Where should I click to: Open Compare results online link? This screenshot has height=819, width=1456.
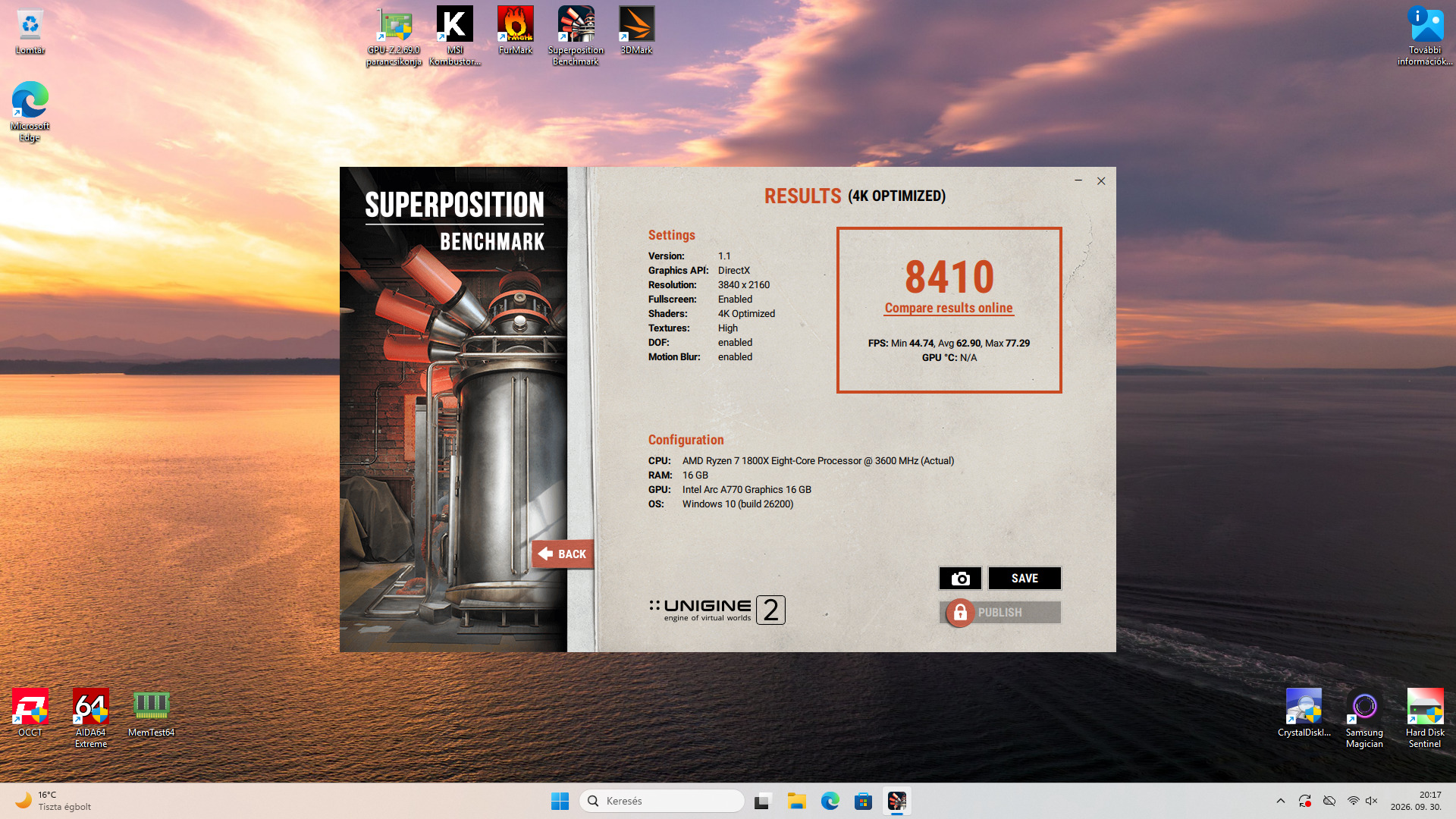(949, 308)
